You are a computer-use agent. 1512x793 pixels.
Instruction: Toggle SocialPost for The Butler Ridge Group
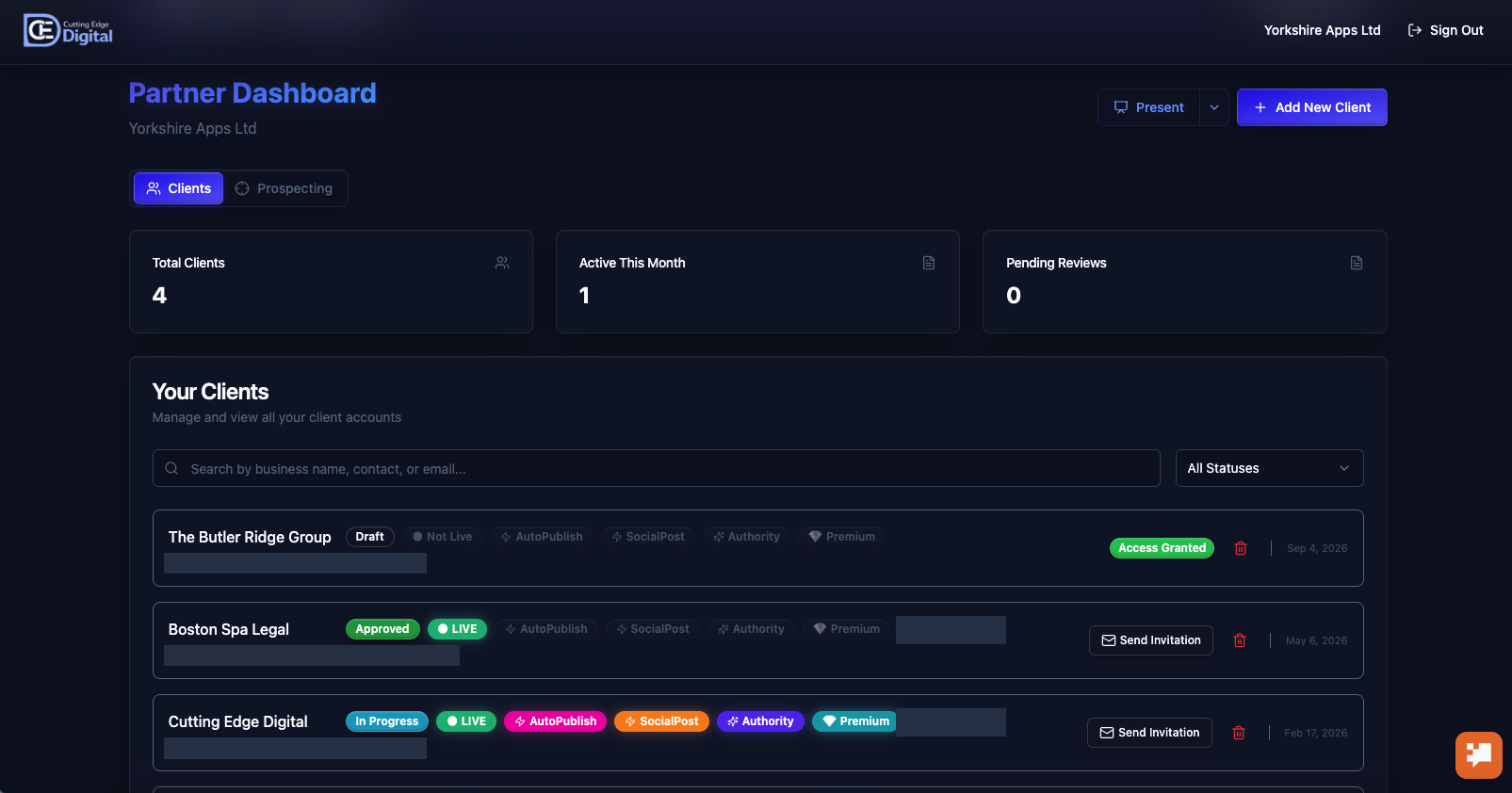(x=648, y=537)
